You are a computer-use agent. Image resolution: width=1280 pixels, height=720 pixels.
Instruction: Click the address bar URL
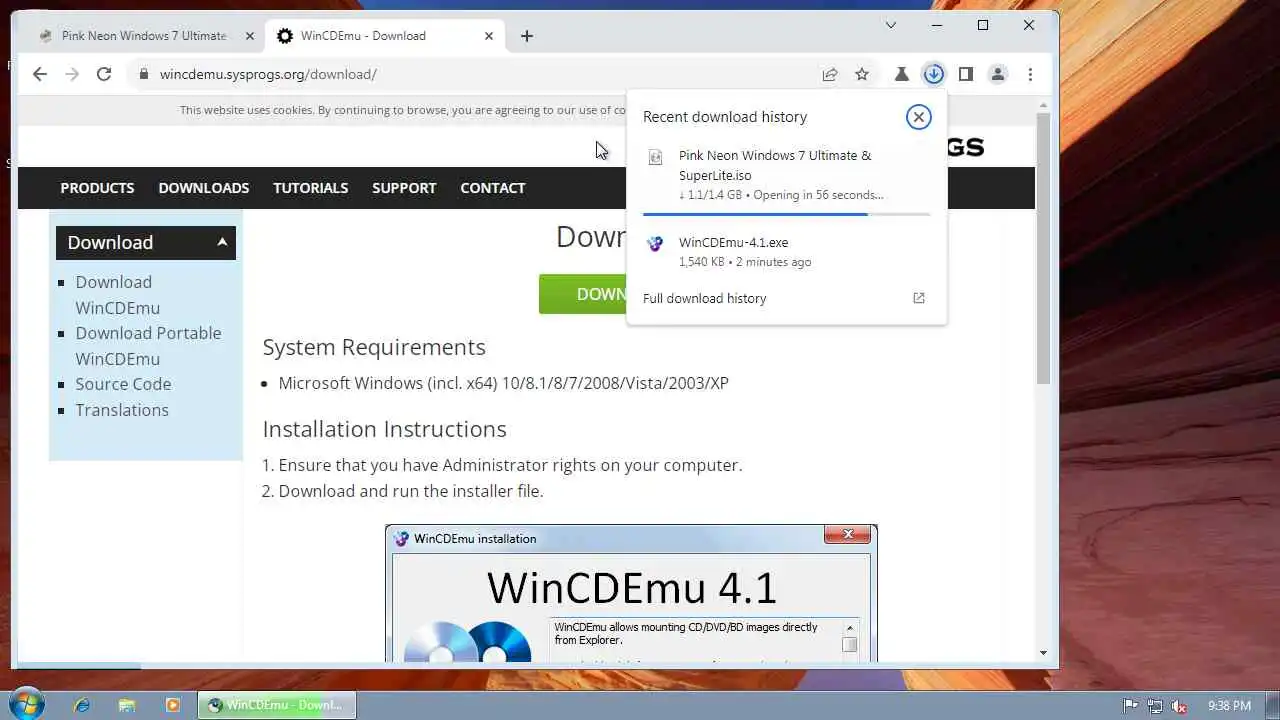click(x=268, y=74)
